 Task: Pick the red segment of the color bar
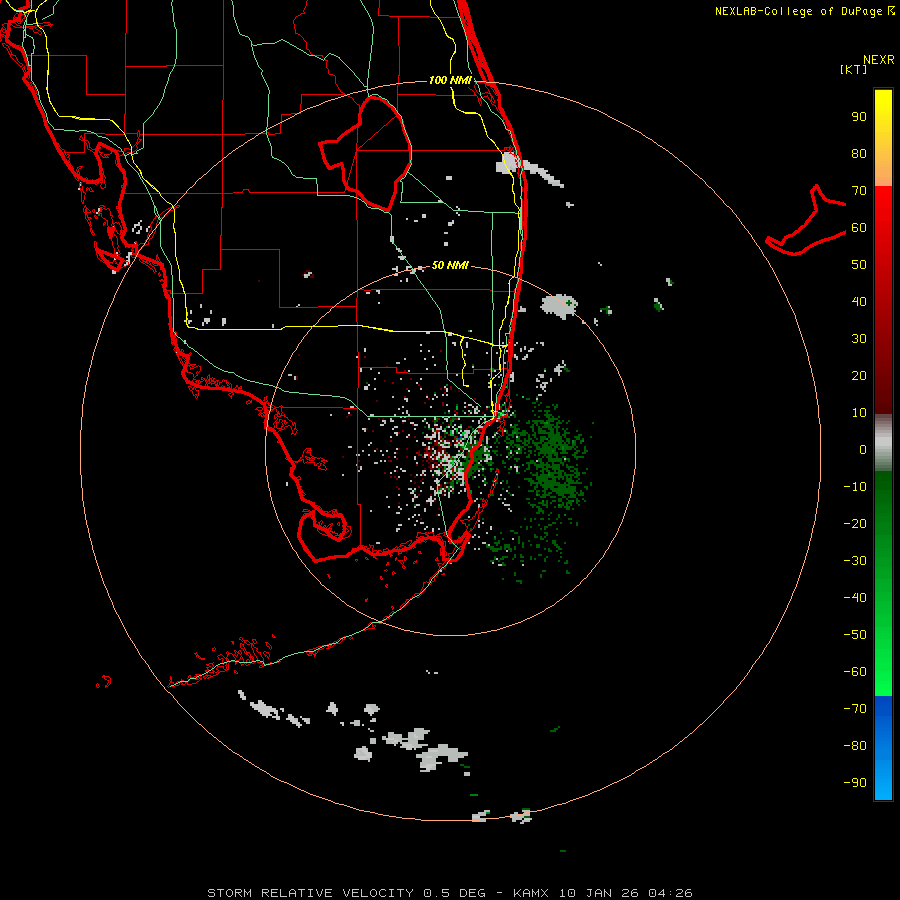point(883,300)
